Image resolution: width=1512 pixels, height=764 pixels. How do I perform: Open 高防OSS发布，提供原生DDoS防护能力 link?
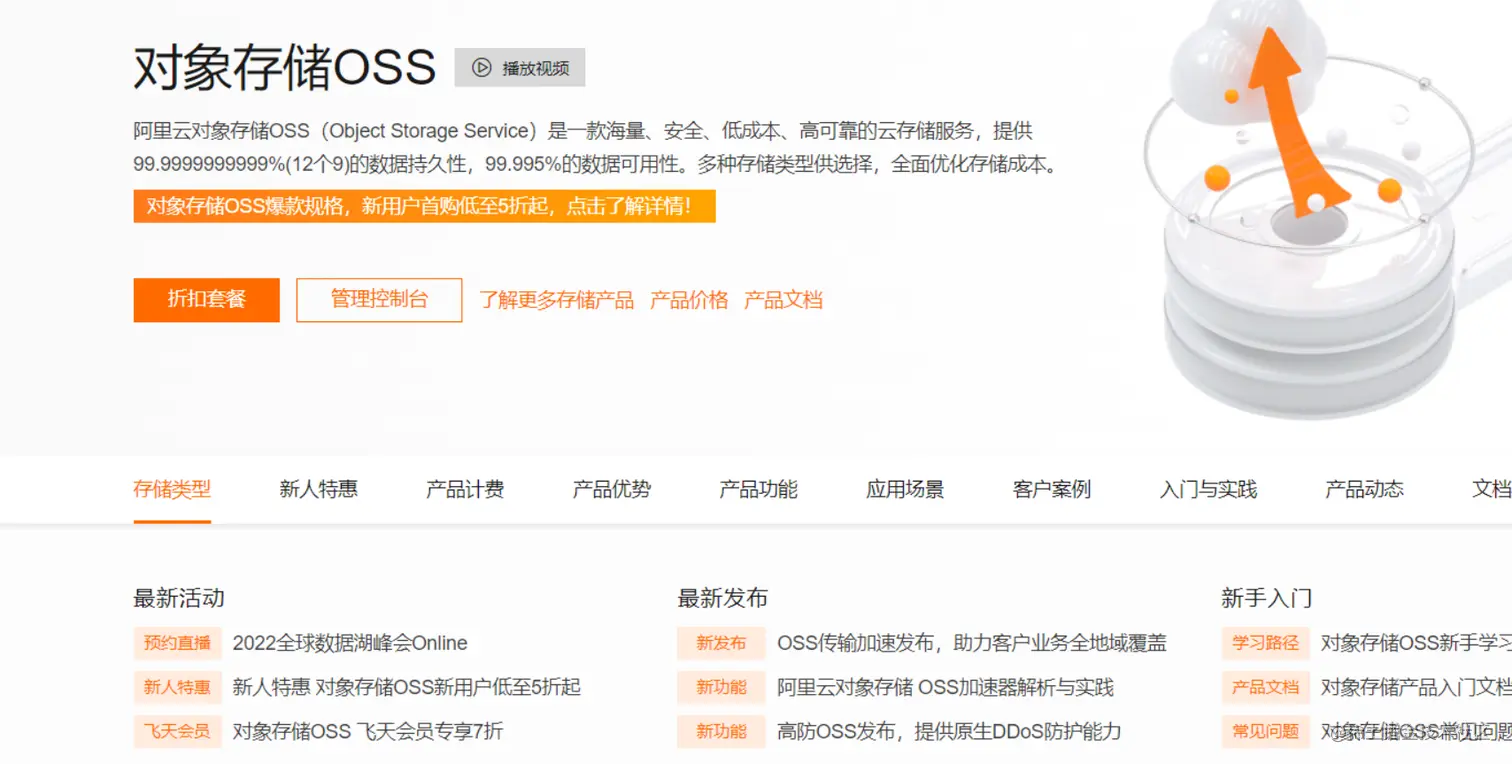click(x=949, y=731)
